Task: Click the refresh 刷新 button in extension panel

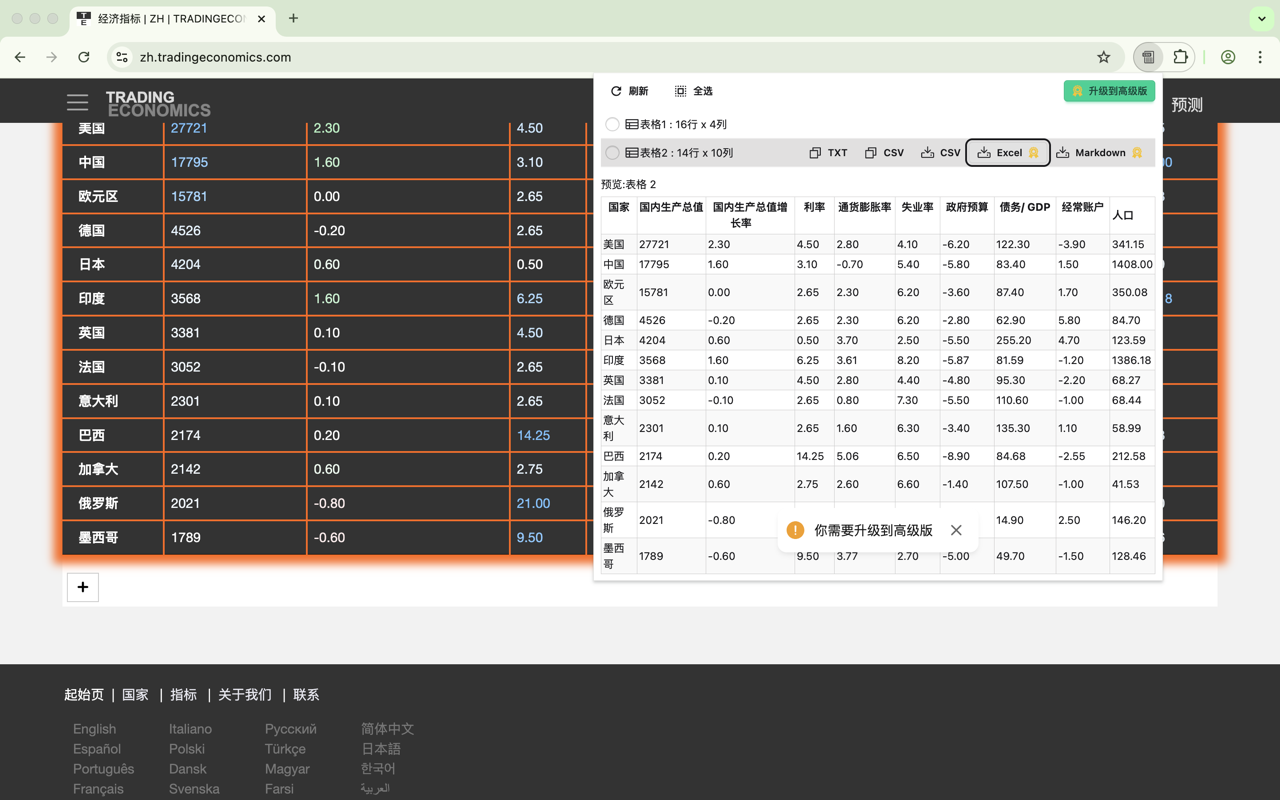Action: click(x=629, y=91)
